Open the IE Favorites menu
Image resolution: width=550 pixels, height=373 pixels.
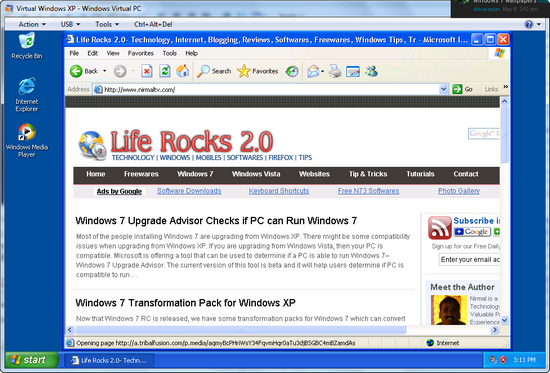pos(141,53)
